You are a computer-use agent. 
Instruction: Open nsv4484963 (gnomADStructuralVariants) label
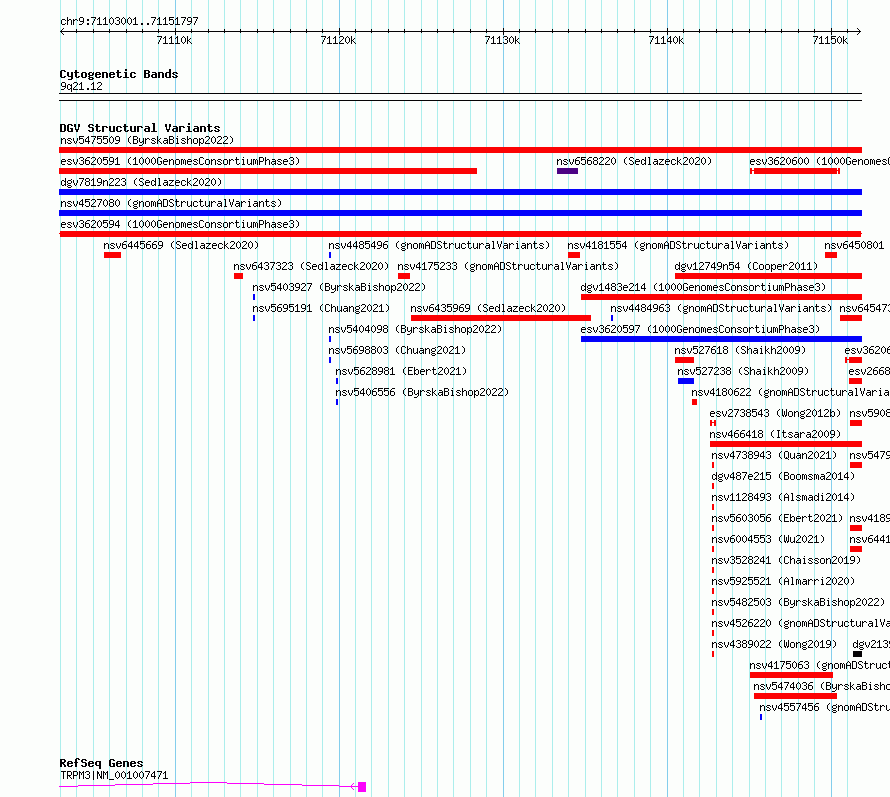pos(721,308)
